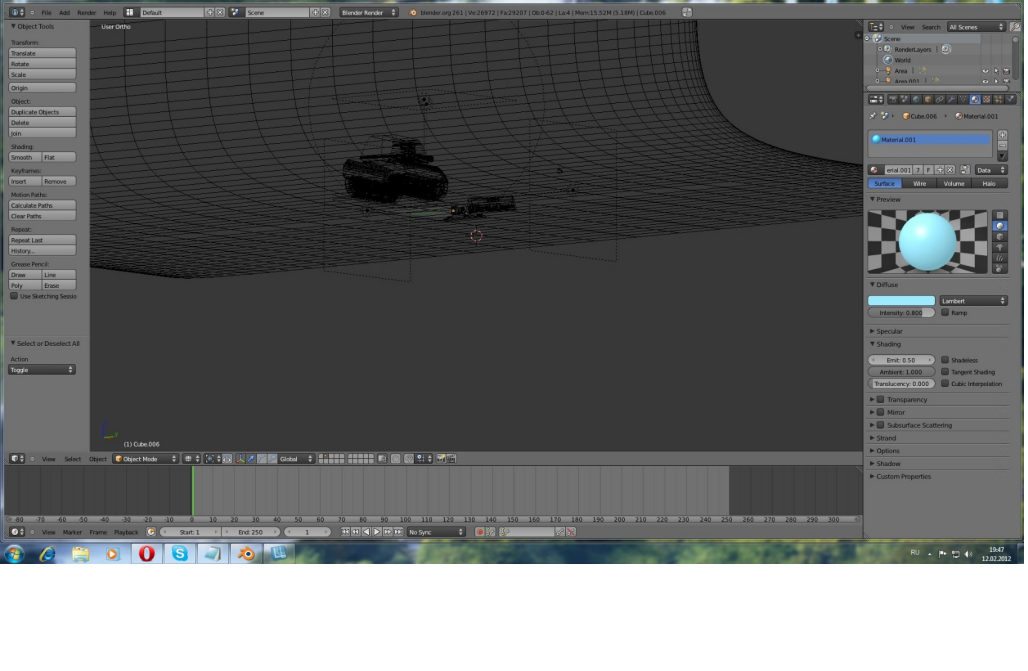1028x671 pixels.
Task: Open the Modifiers wrench tab icon
Action: [950, 99]
